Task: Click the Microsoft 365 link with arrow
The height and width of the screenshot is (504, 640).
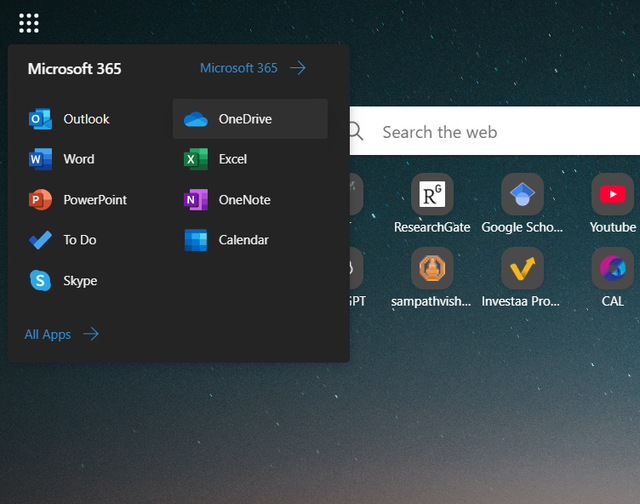Action: [253, 68]
